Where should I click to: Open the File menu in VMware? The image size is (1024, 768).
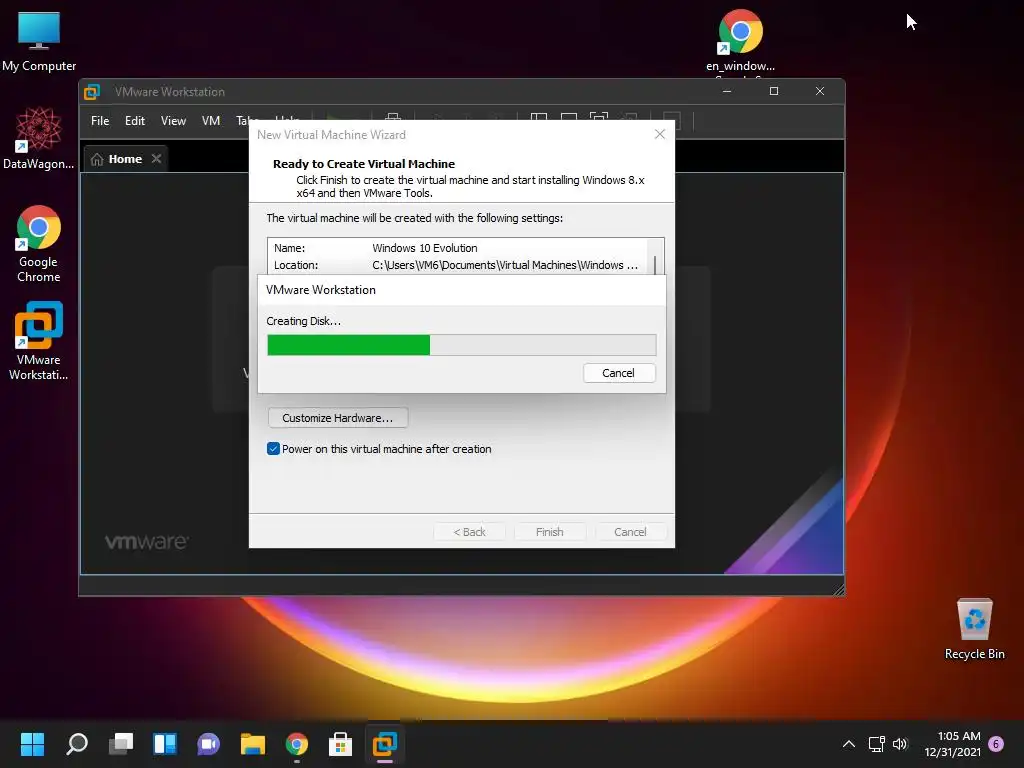coord(100,121)
